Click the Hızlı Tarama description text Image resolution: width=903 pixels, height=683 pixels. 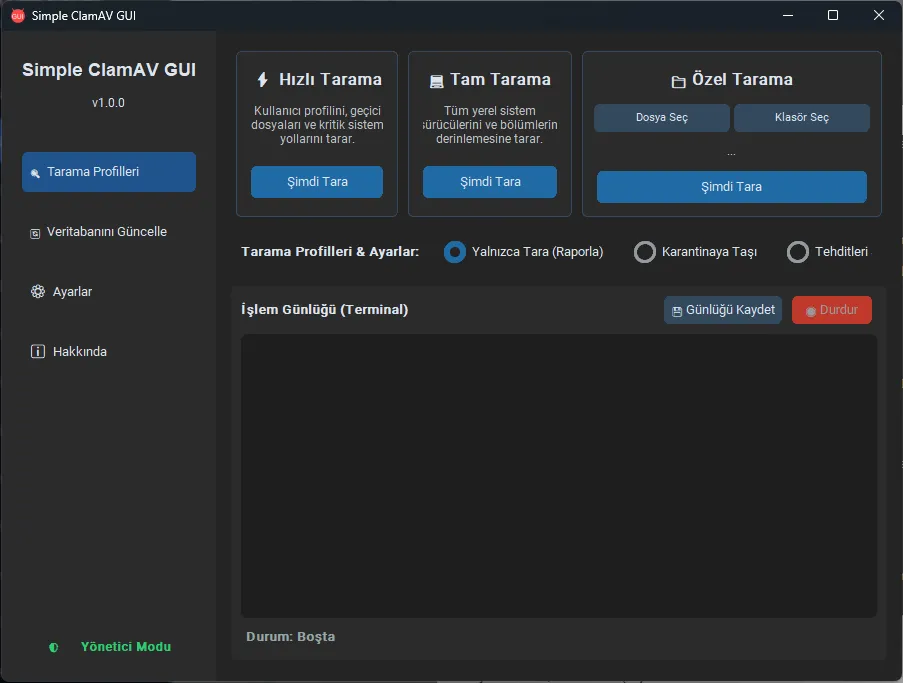[317, 125]
